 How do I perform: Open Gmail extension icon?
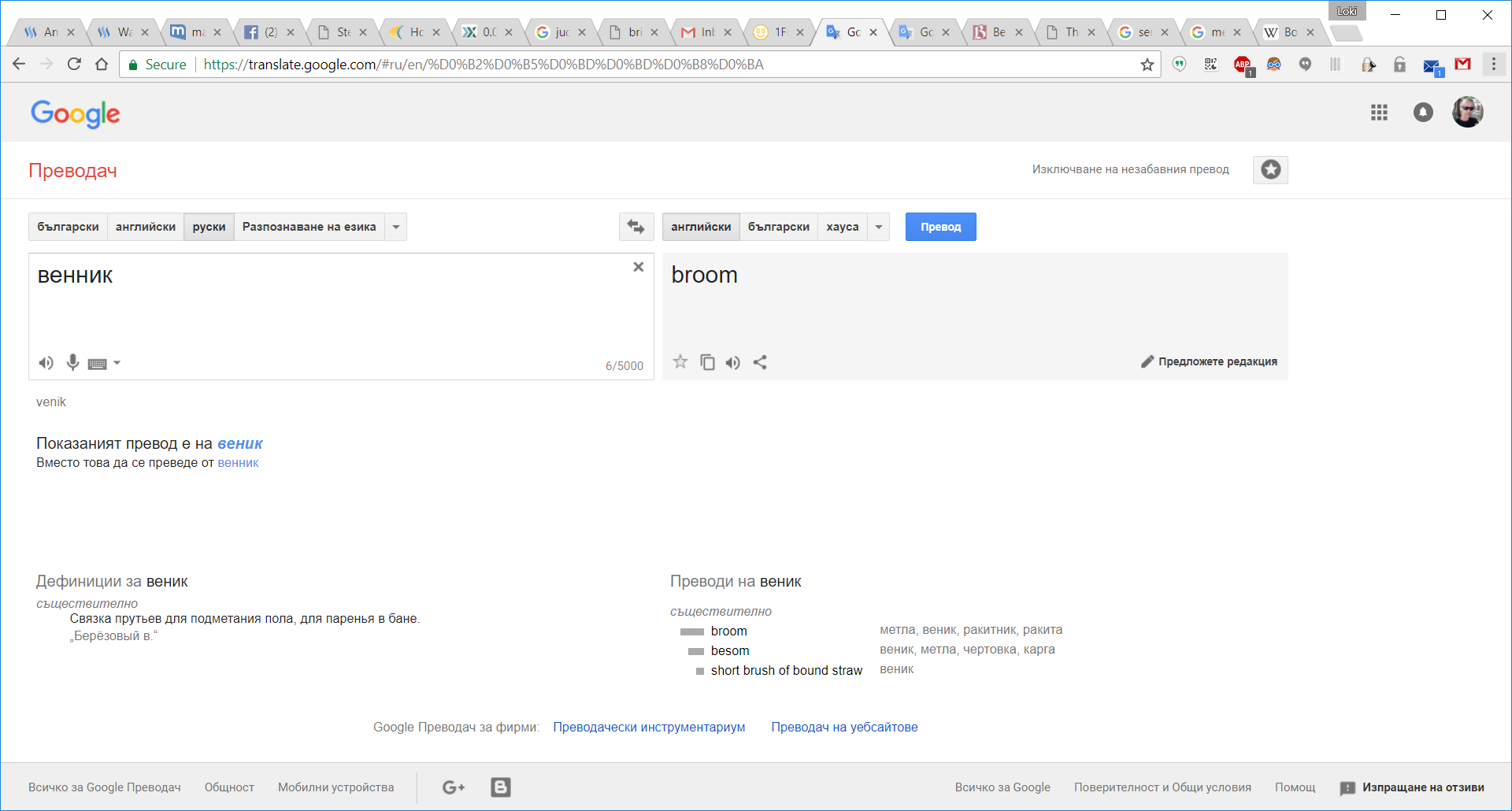(1462, 65)
